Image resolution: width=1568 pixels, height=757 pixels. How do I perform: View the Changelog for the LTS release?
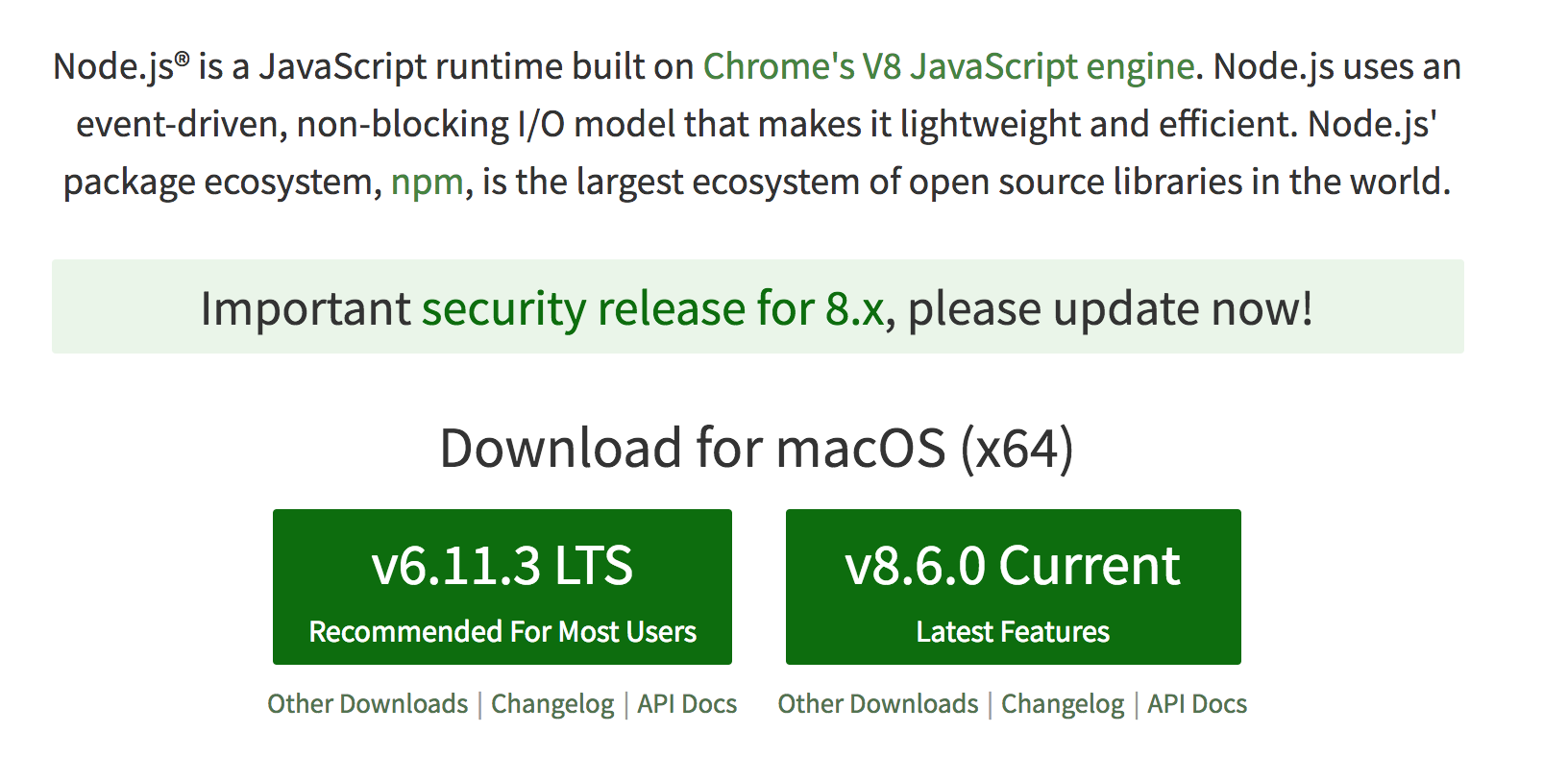[x=552, y=704]
